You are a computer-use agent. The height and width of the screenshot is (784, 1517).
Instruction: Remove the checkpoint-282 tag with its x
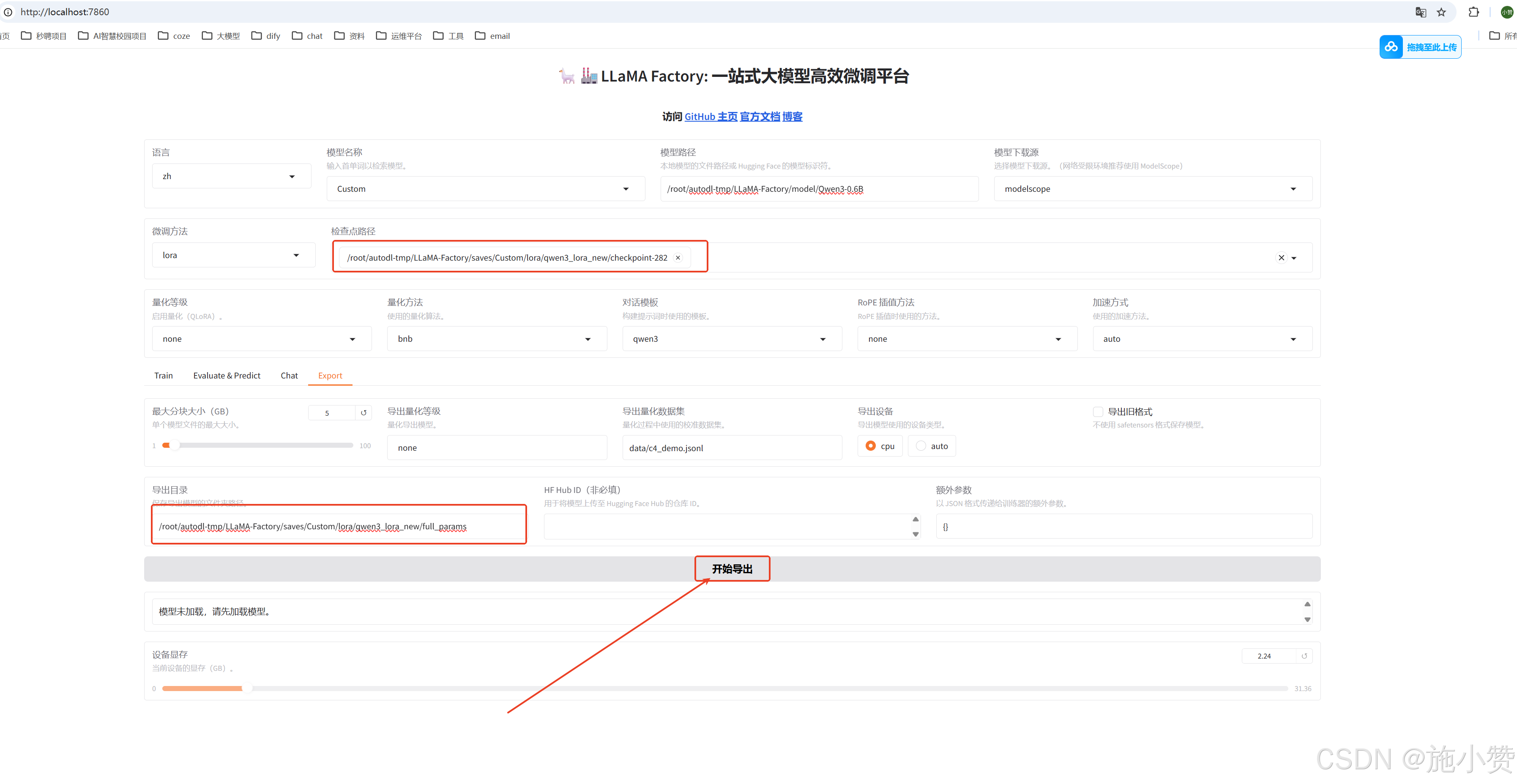click(x=678, y=258)
